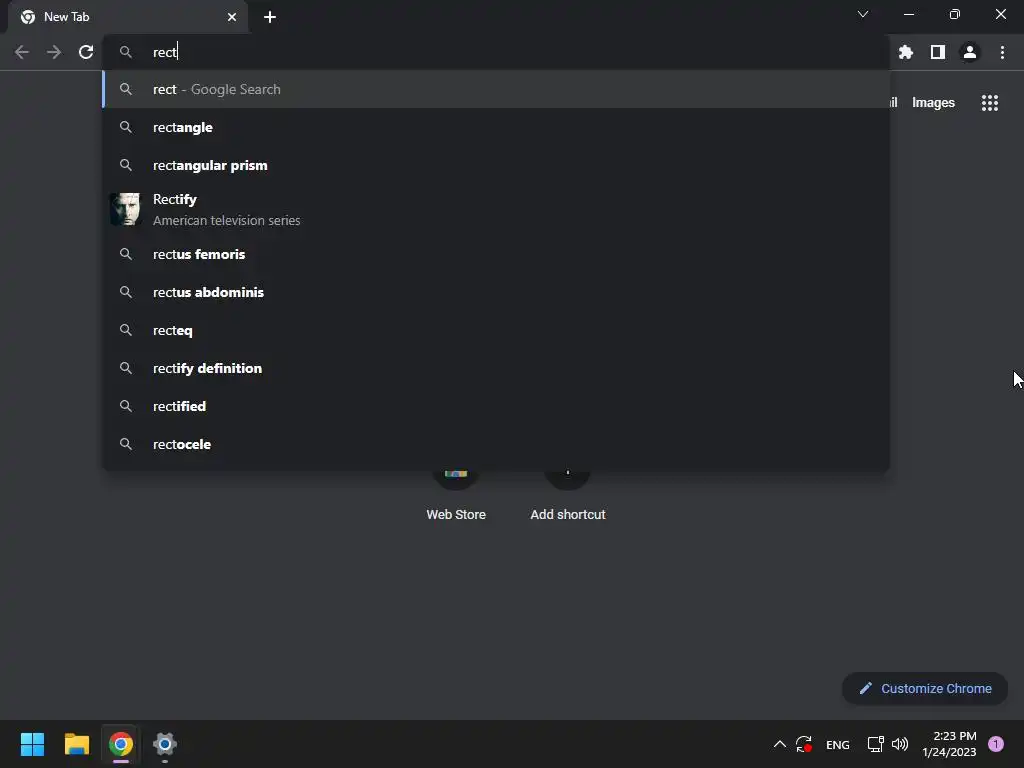1024x768 pixels.
Task: Select the 'rectocele' suggestion
Action: [x=496, y=444]
